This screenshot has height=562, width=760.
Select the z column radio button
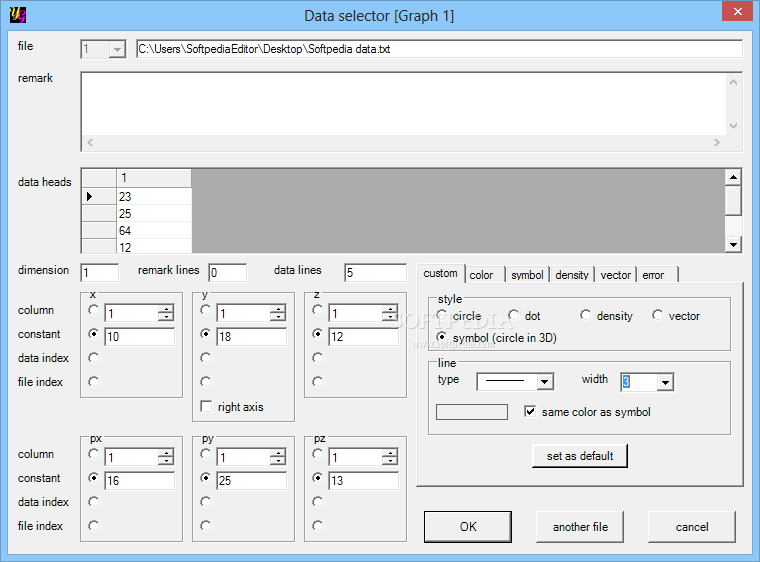tap(317, 310)
